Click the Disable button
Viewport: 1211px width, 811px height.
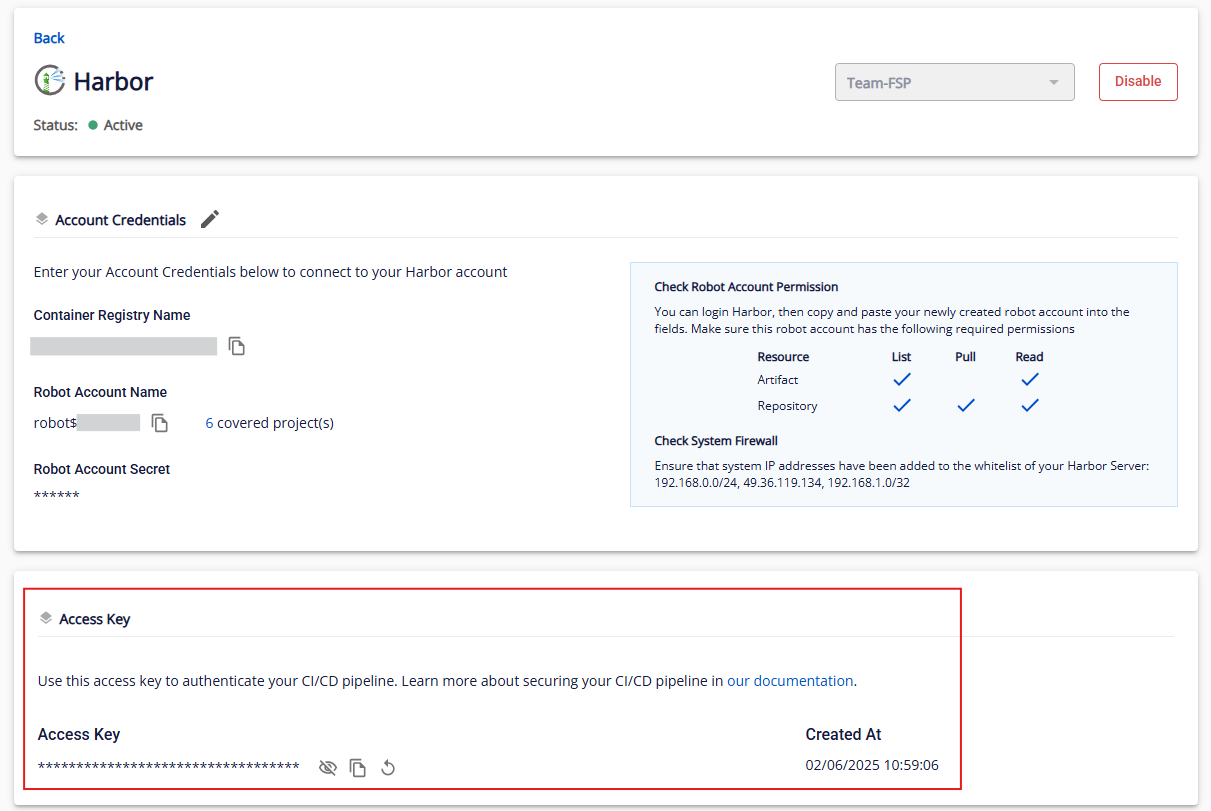[1138, 82]
